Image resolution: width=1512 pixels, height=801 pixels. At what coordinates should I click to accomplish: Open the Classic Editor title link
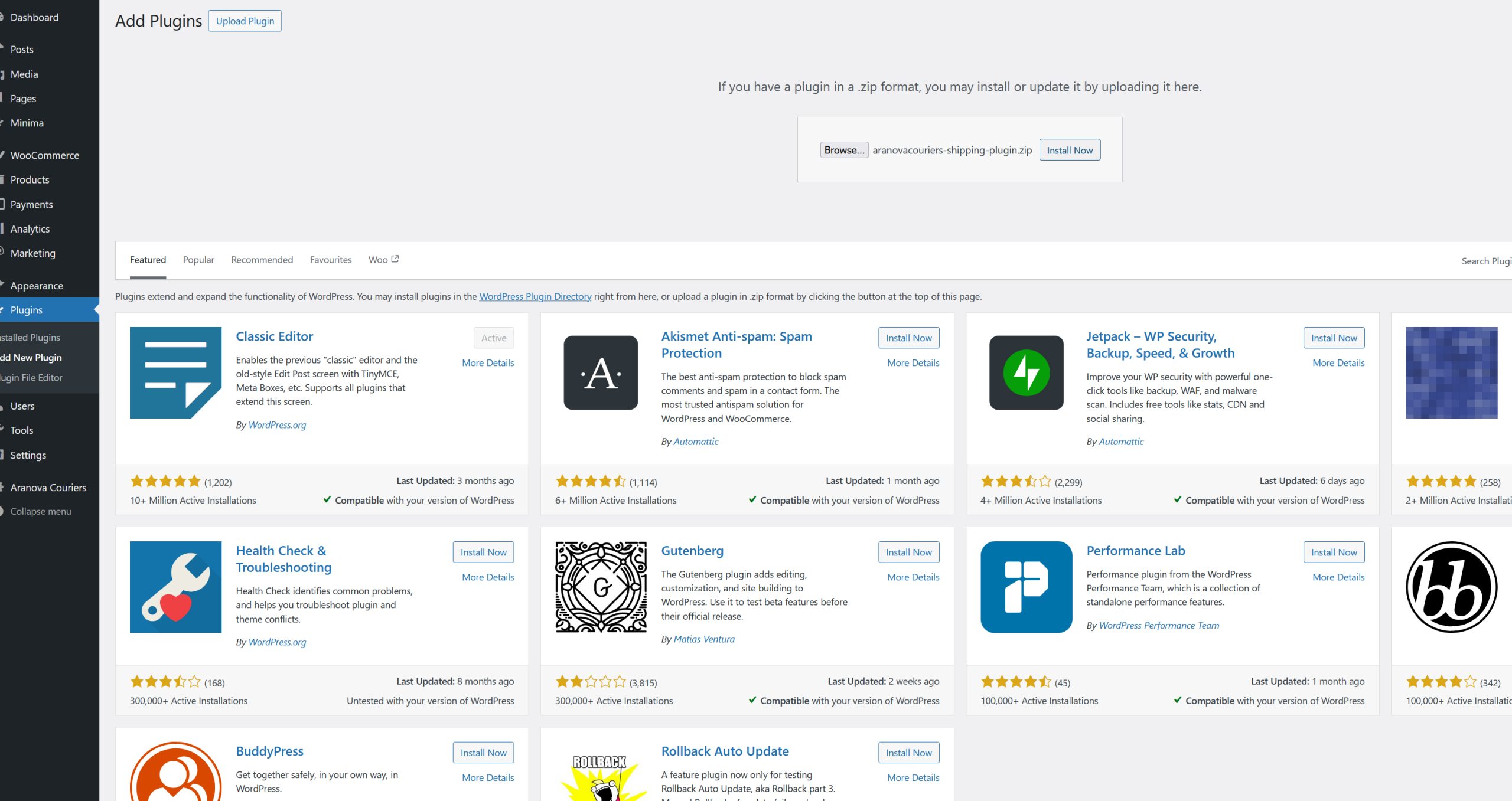coord(274,336)
